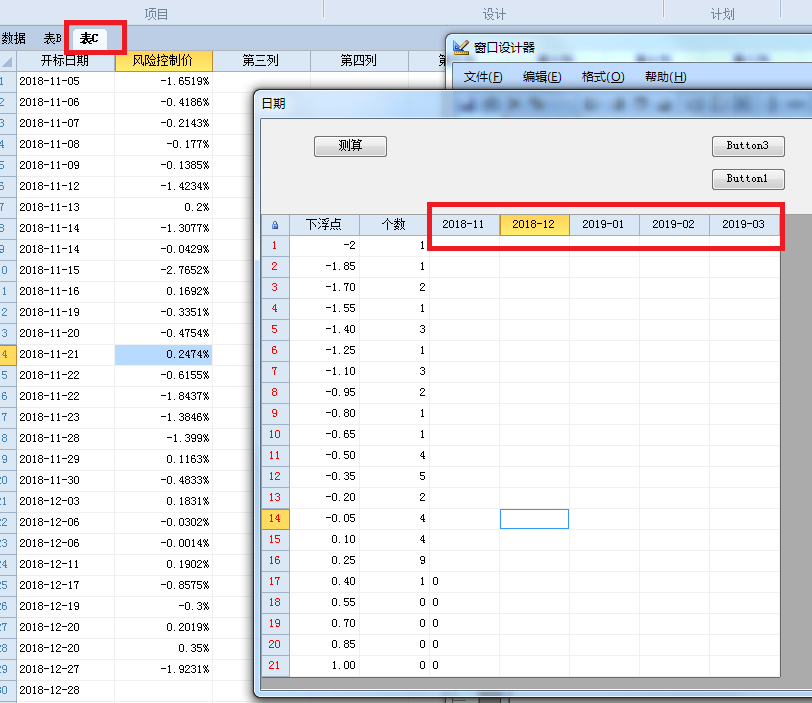Click the cell showing -1.6519%
Screen dimensions: 812x703
[x=164, y=82]
